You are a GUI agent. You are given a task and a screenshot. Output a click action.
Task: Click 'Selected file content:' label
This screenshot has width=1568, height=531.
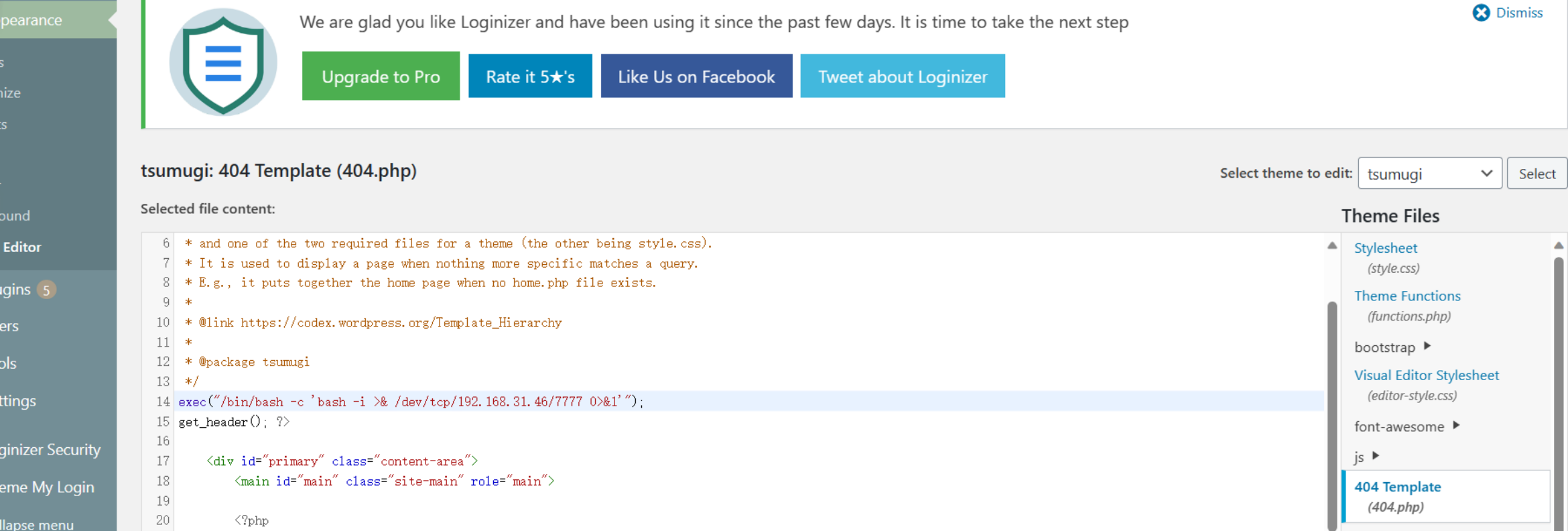click(208, 209)
